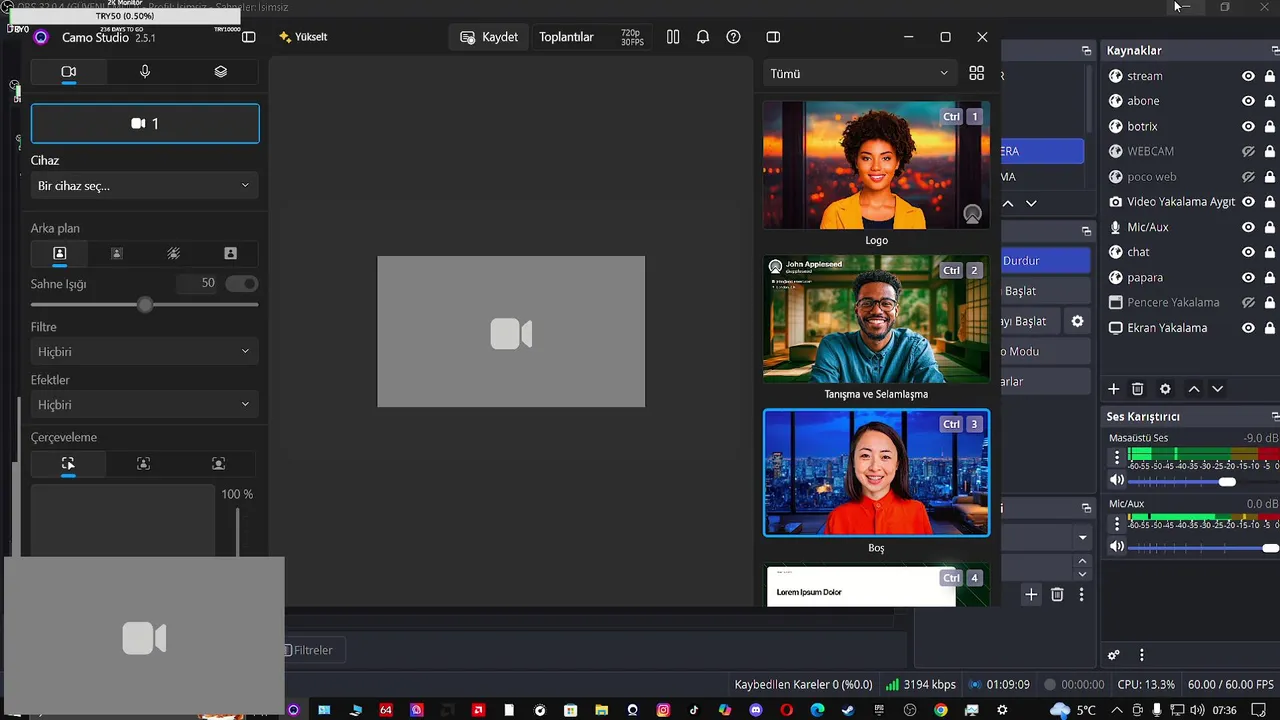The width and height of the screenshot is (1280, 720).
Task: Open the Filtre dropdown
Action: coord(145,351)
